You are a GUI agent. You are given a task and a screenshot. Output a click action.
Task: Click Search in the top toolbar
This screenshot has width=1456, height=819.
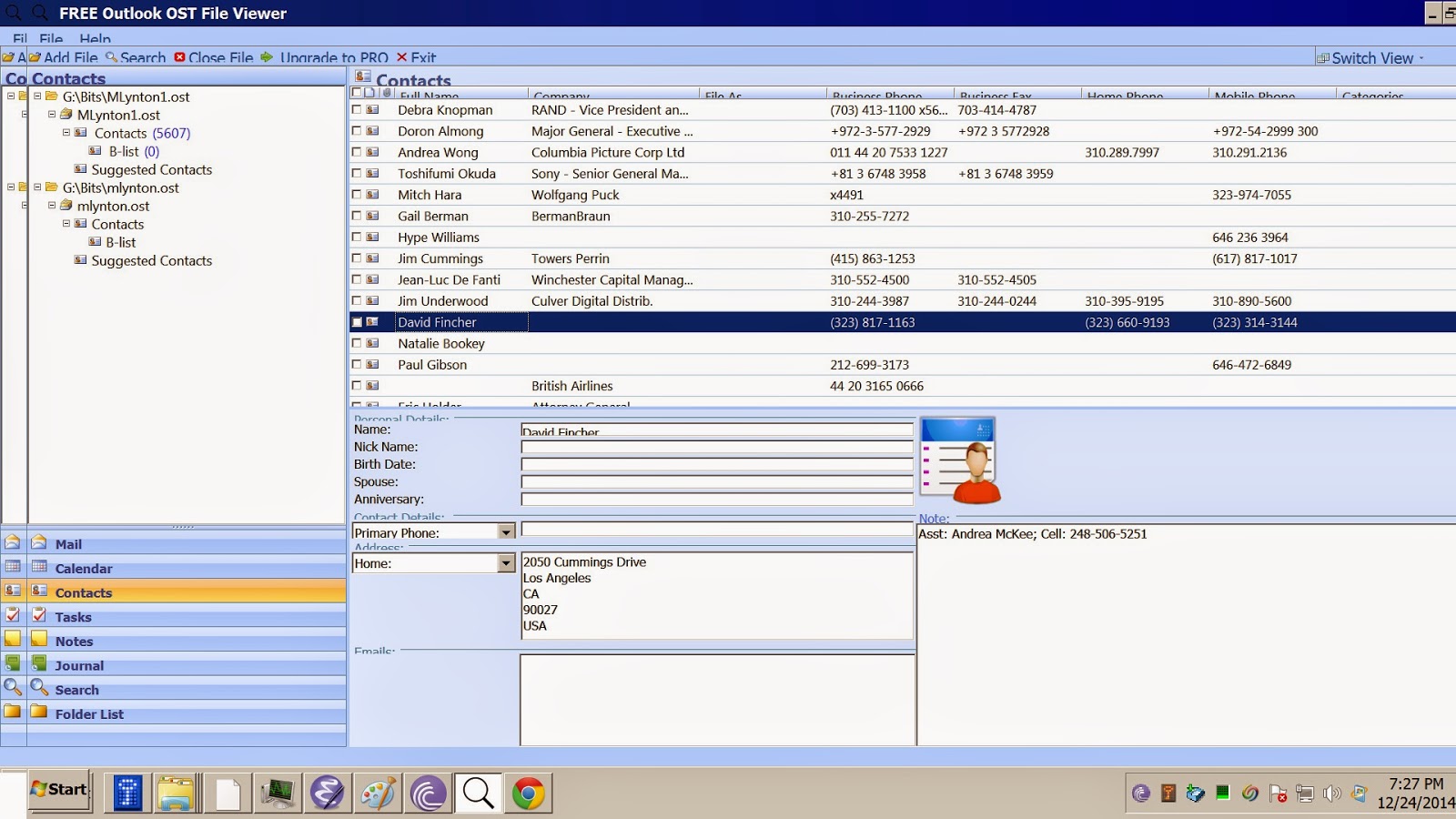click(x=136, y=57)
